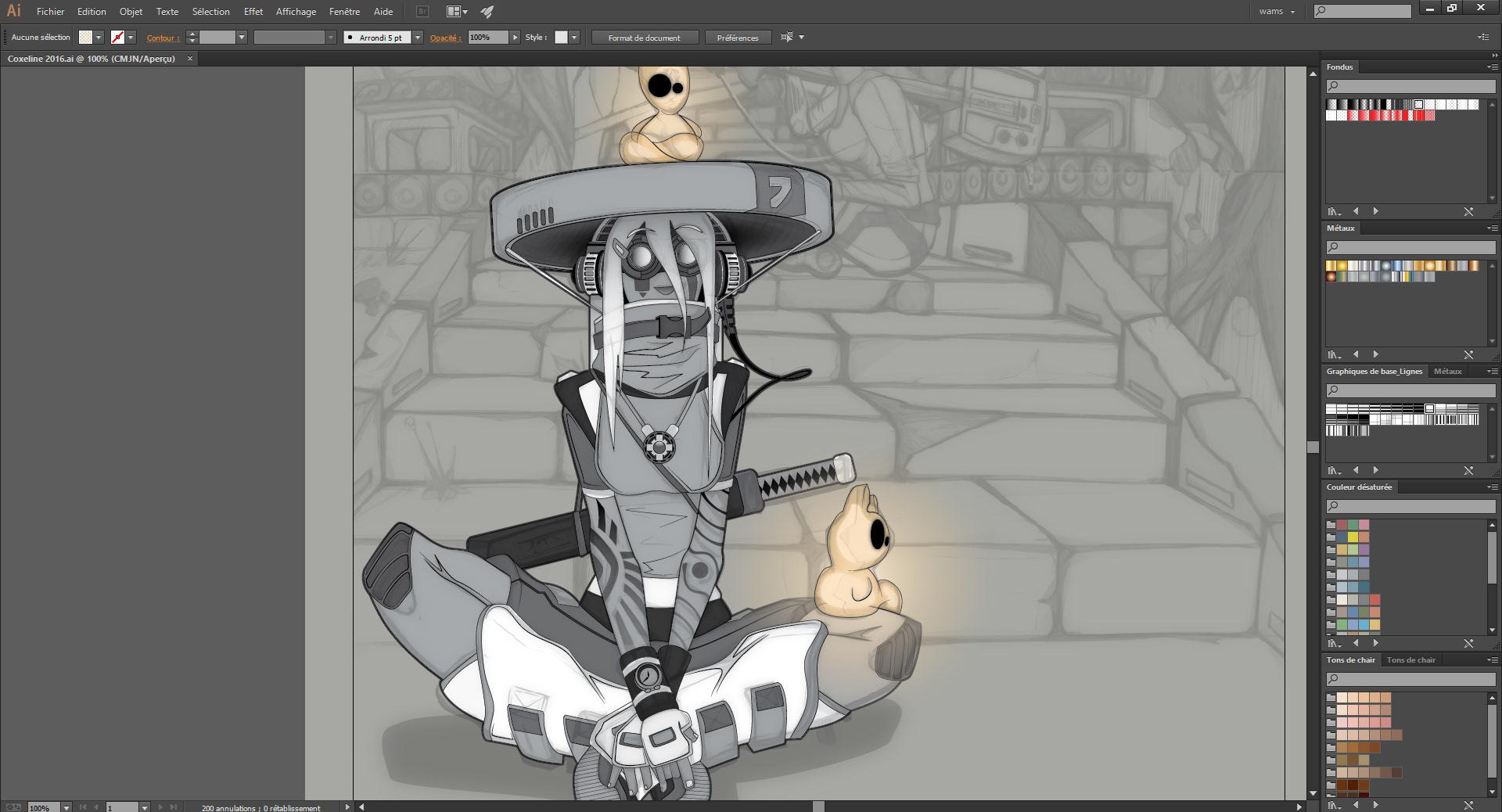Image resolution: width=1502 pixels, height=812 pixels.
Task: Open the Edition menu
Action: pyautogui.click(x=92, y=12)
